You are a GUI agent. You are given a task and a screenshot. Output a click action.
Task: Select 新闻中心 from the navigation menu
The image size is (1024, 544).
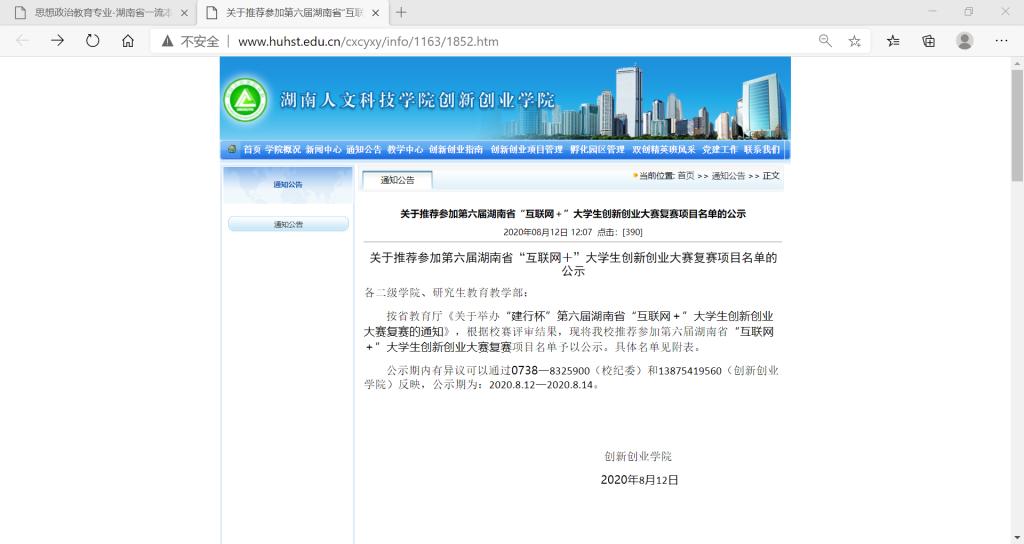(323, 150)
